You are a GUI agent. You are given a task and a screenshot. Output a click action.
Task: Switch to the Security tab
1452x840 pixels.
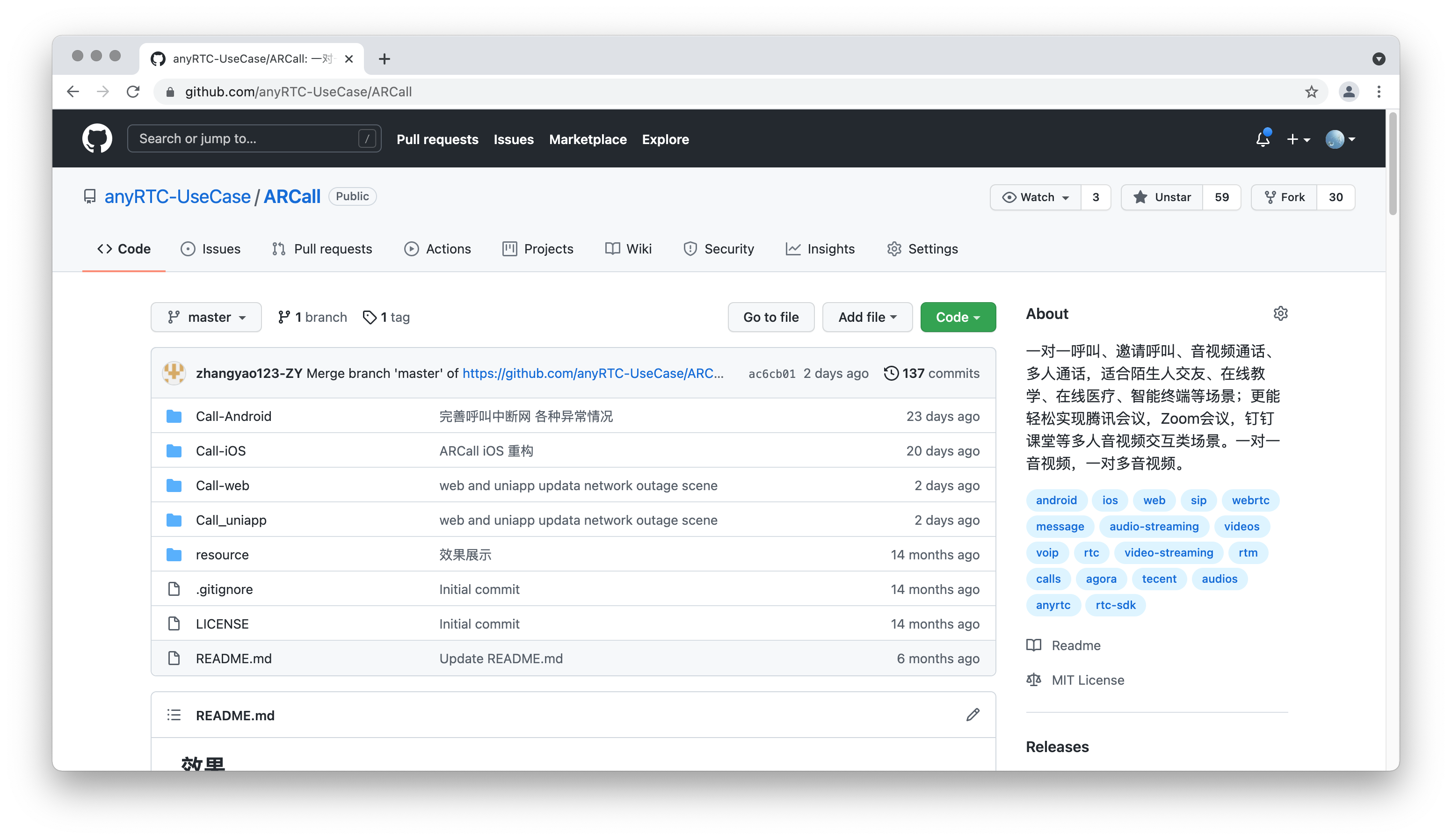click(719, 249)
